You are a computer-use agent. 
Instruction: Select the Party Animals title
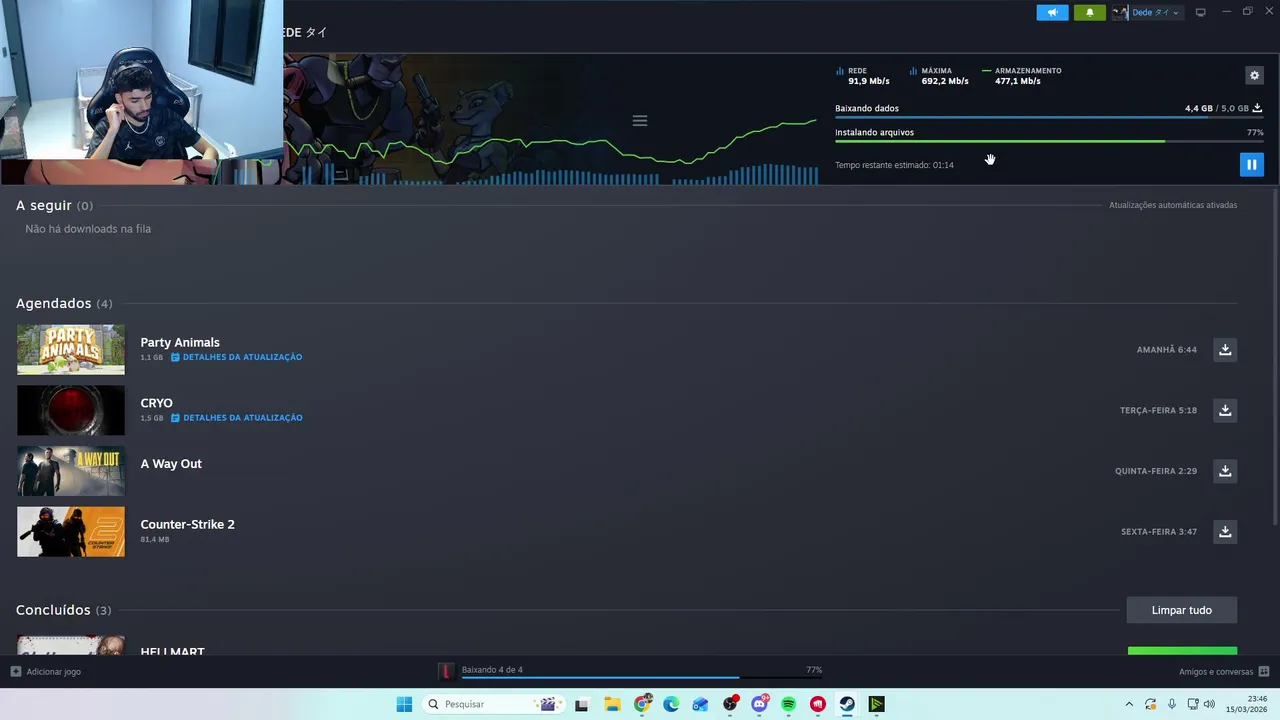pyautogui.click(x=180, y=342)
